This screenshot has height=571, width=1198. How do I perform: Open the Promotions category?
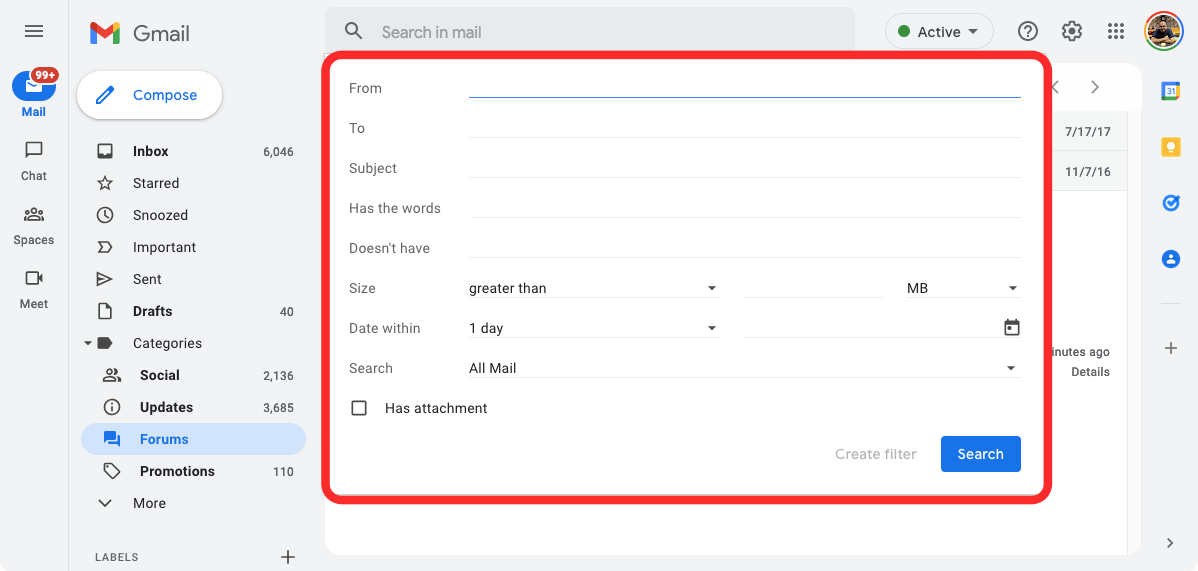click(x=177, y=471)
